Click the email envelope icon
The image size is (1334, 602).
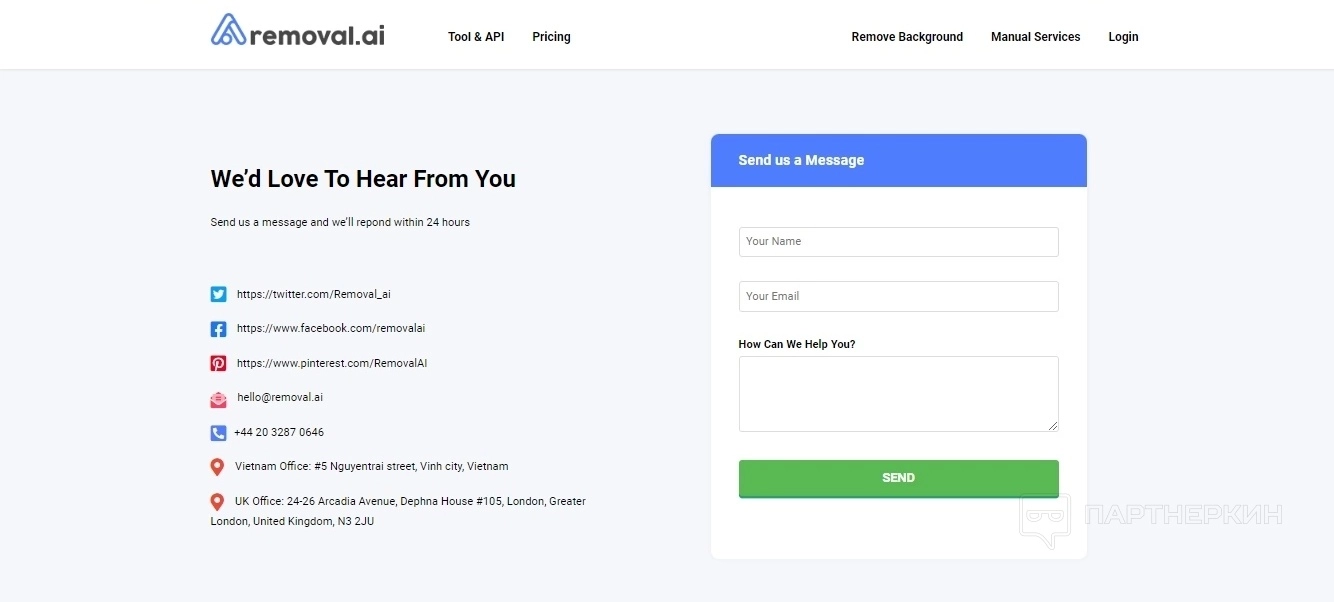pos(218,399)
